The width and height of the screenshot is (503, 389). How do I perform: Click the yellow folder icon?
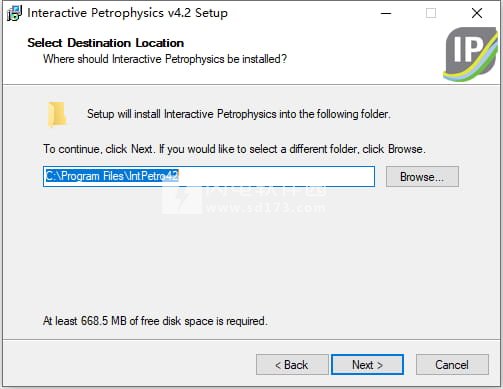[x=57, y=115]
